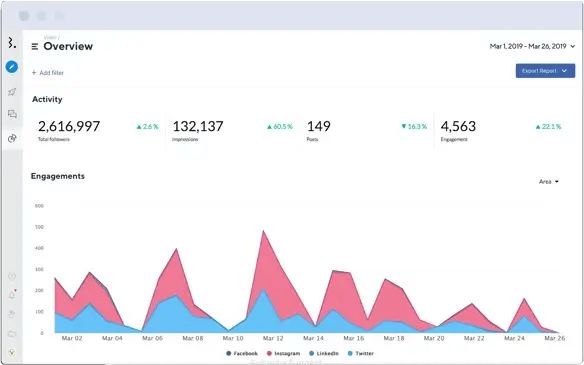The width and height of the screenshot is (584, 365).
Task: Open notifications bell with red dot
Action: click(12, 295)
